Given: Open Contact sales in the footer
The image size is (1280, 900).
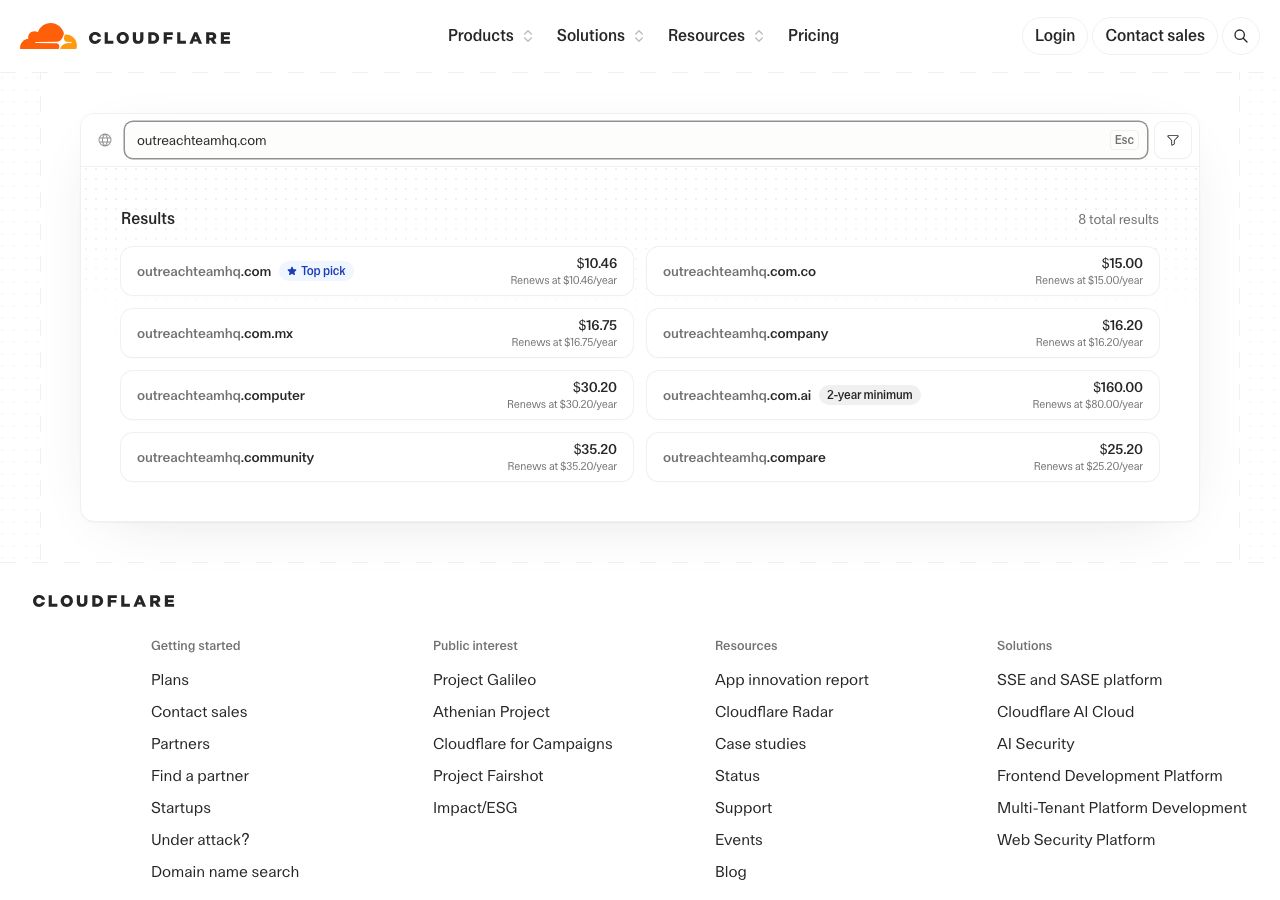Looking at the screenshot, I should [x=199, y=712].
